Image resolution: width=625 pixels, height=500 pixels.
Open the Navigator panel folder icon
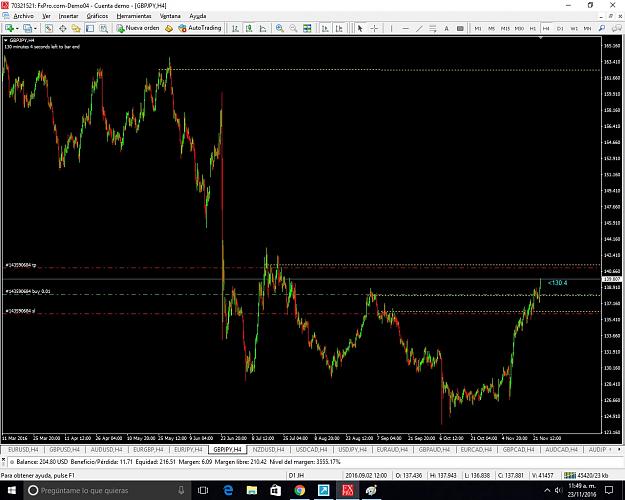76,28
